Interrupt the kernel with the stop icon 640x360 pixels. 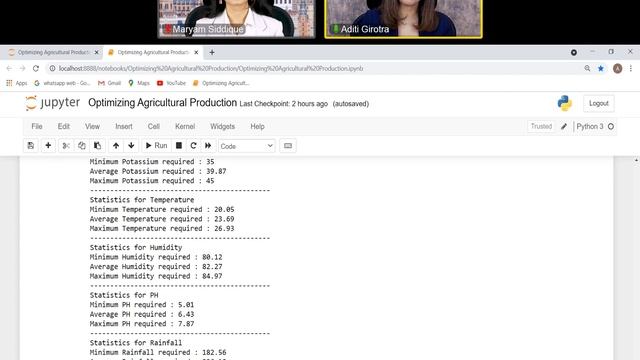(x=179, y=146)
